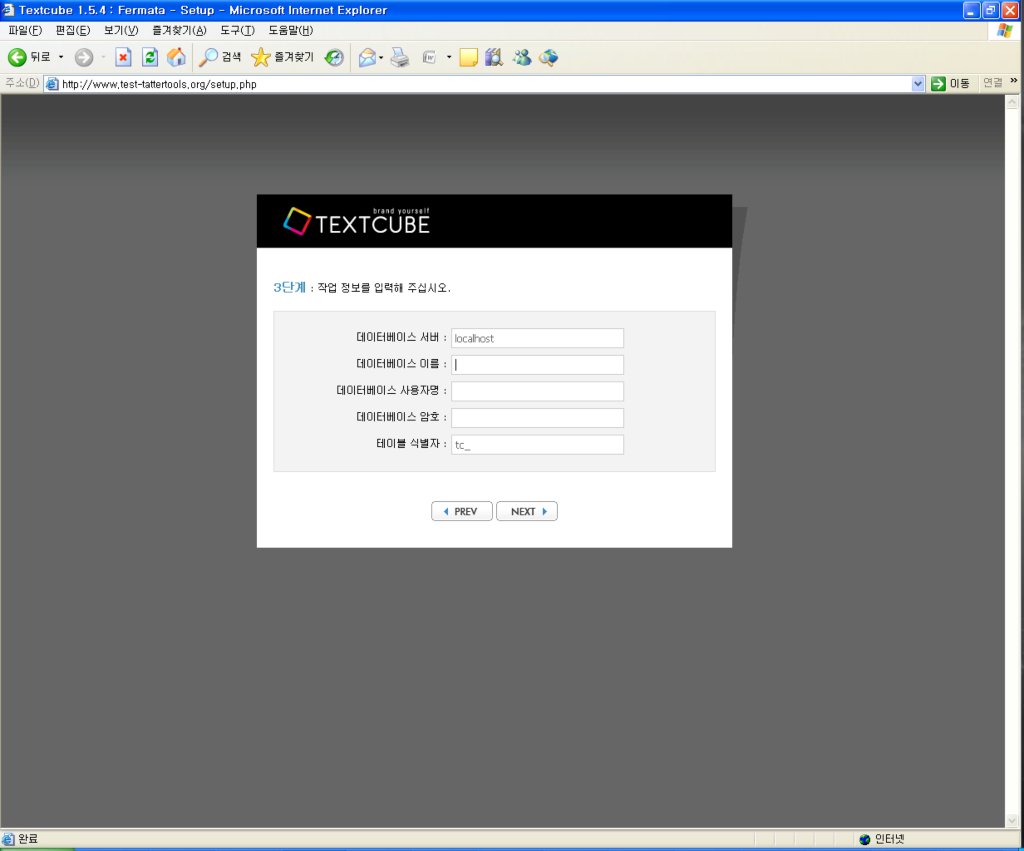Restore down the browser window
Image resolution: width=1024 pixels, height=851 pixels.
tap(991, 10)
